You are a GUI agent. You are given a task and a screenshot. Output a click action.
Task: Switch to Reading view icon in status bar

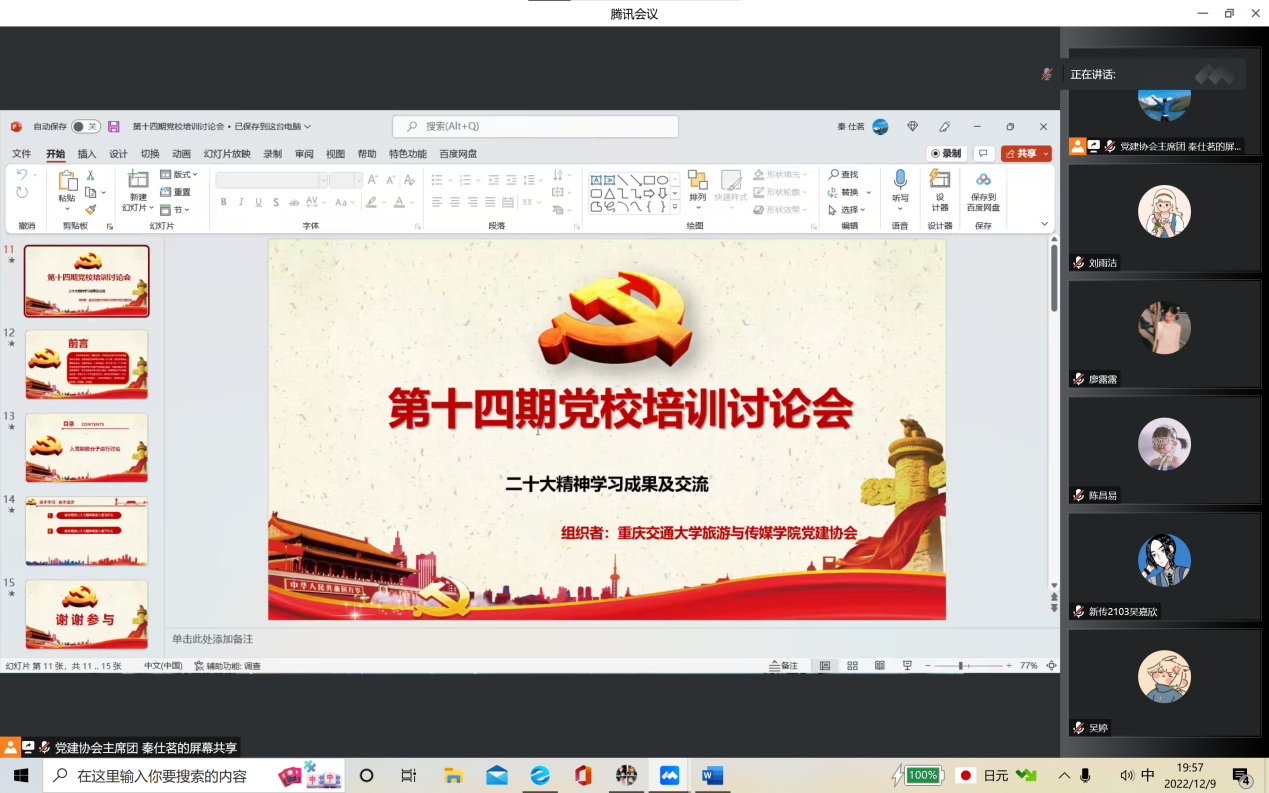(880, 666)
